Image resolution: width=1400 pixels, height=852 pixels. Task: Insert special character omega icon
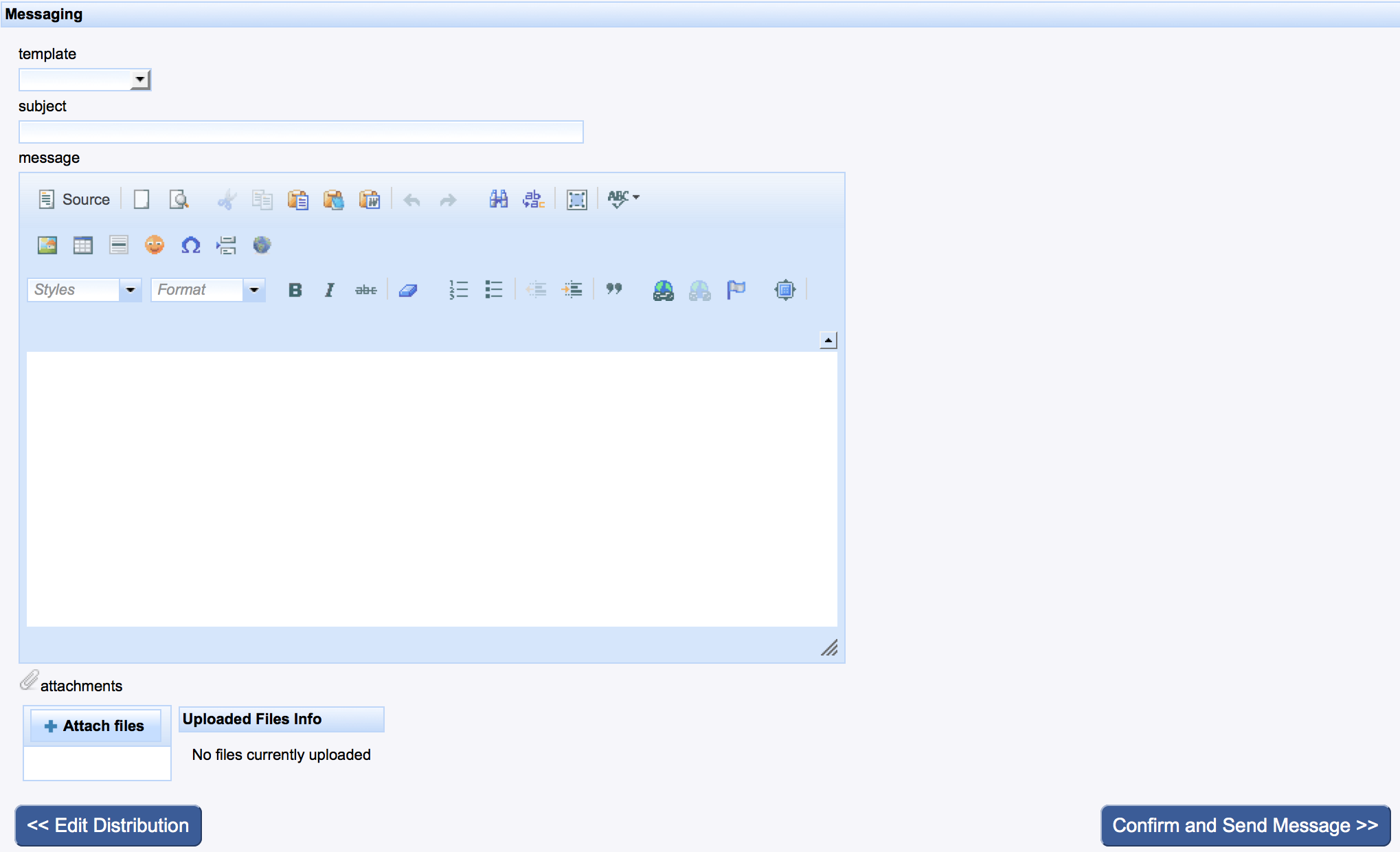190,245
